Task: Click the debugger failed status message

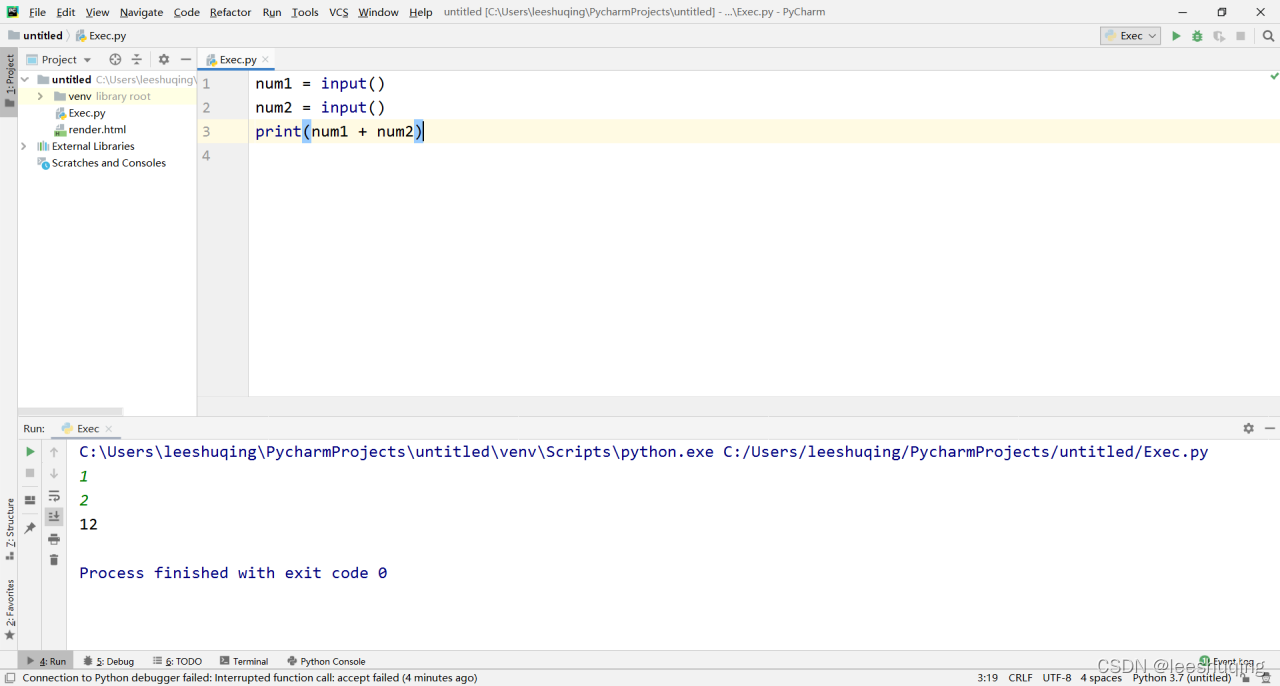Action: tap(249, 678)
